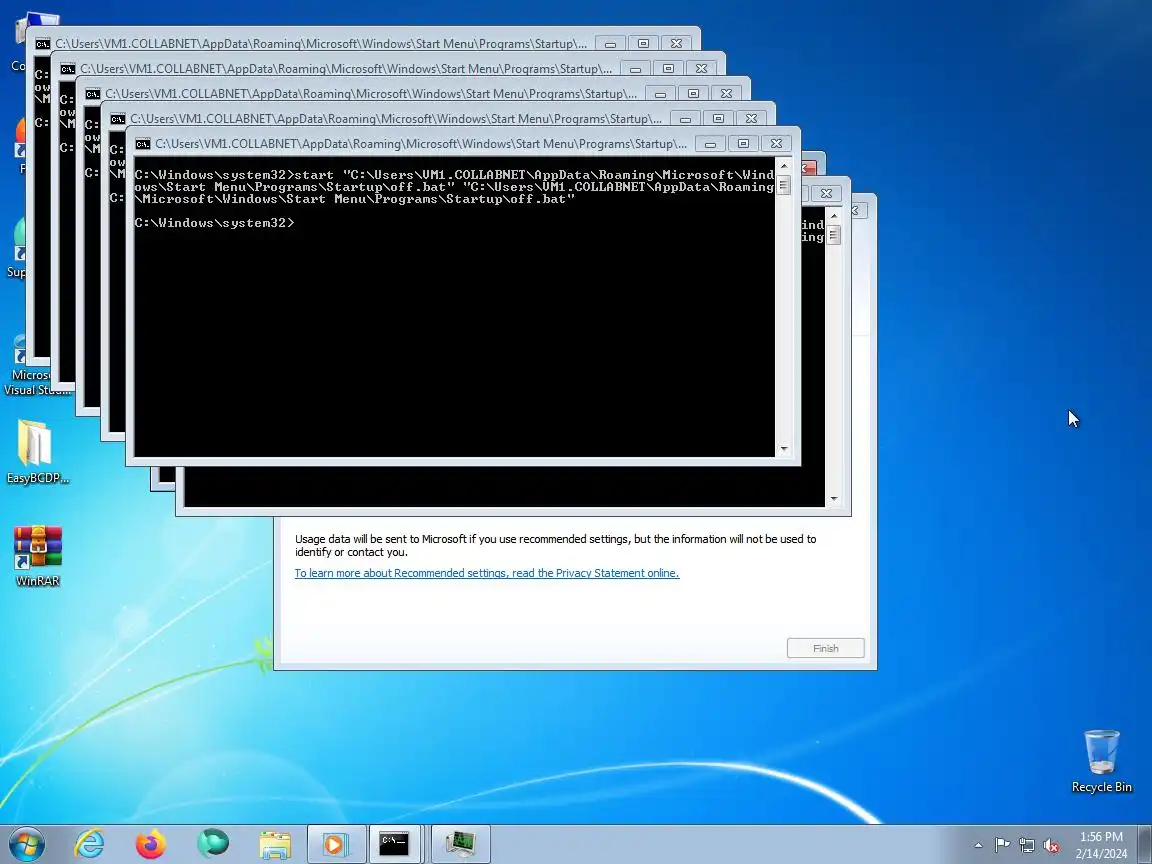Open the system monitor taskbar icon
Viewport: 1152px width, 864px height.
461,843
